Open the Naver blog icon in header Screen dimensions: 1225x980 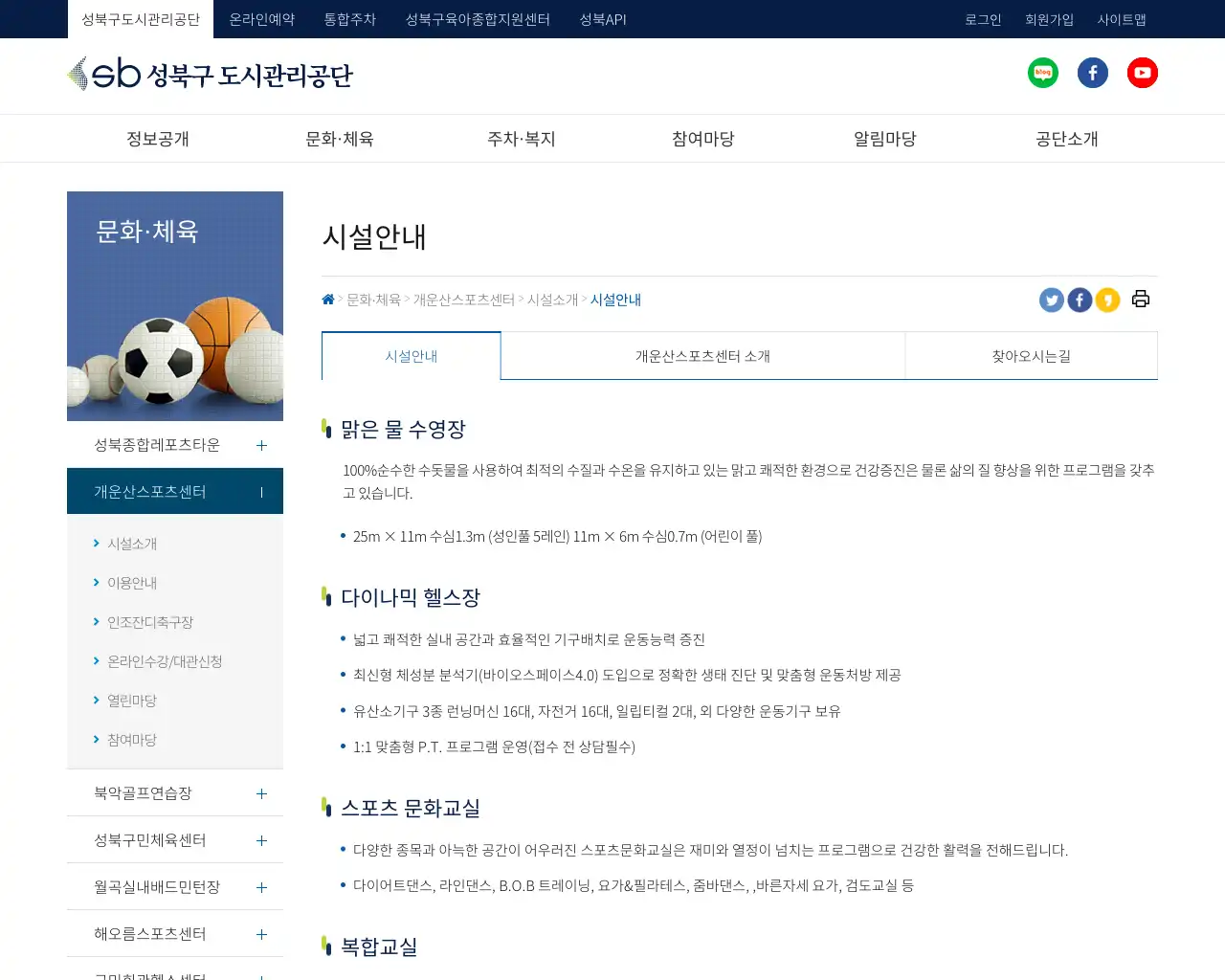pos(1043,72)
